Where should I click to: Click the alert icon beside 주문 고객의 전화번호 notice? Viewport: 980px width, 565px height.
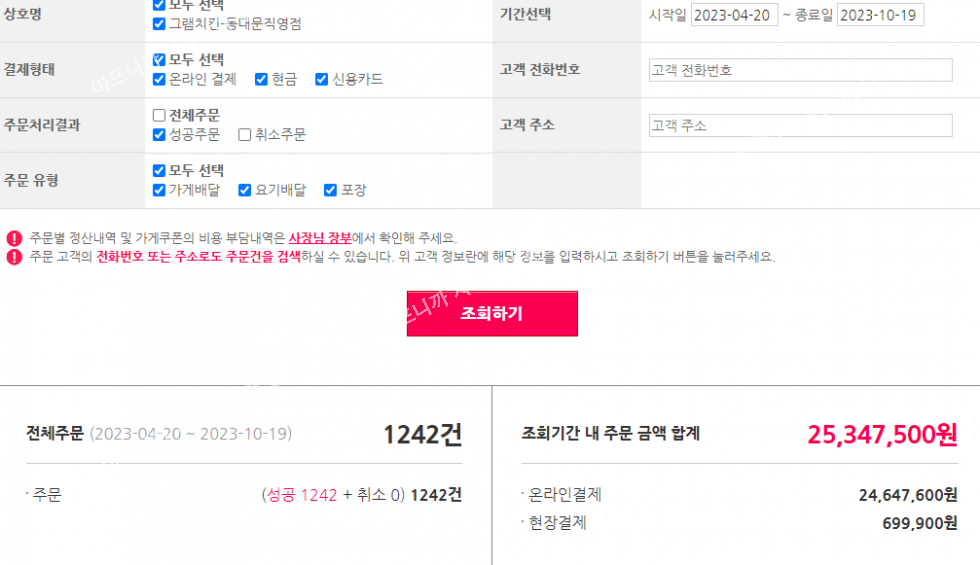point(14,257)
